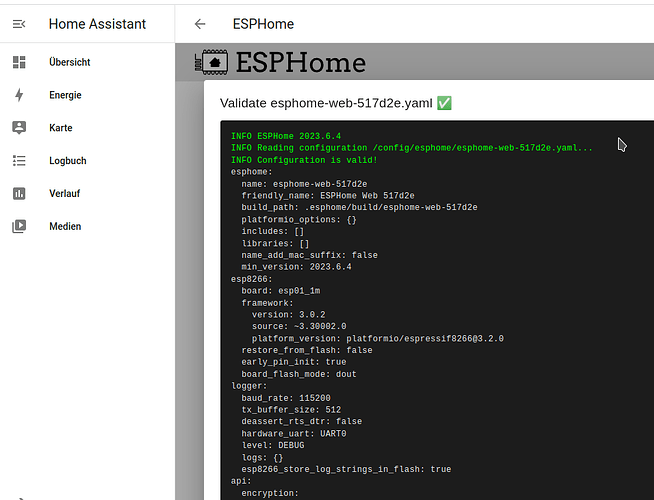
Task: Click the Medien media icon
Action: tap(19, 226)
